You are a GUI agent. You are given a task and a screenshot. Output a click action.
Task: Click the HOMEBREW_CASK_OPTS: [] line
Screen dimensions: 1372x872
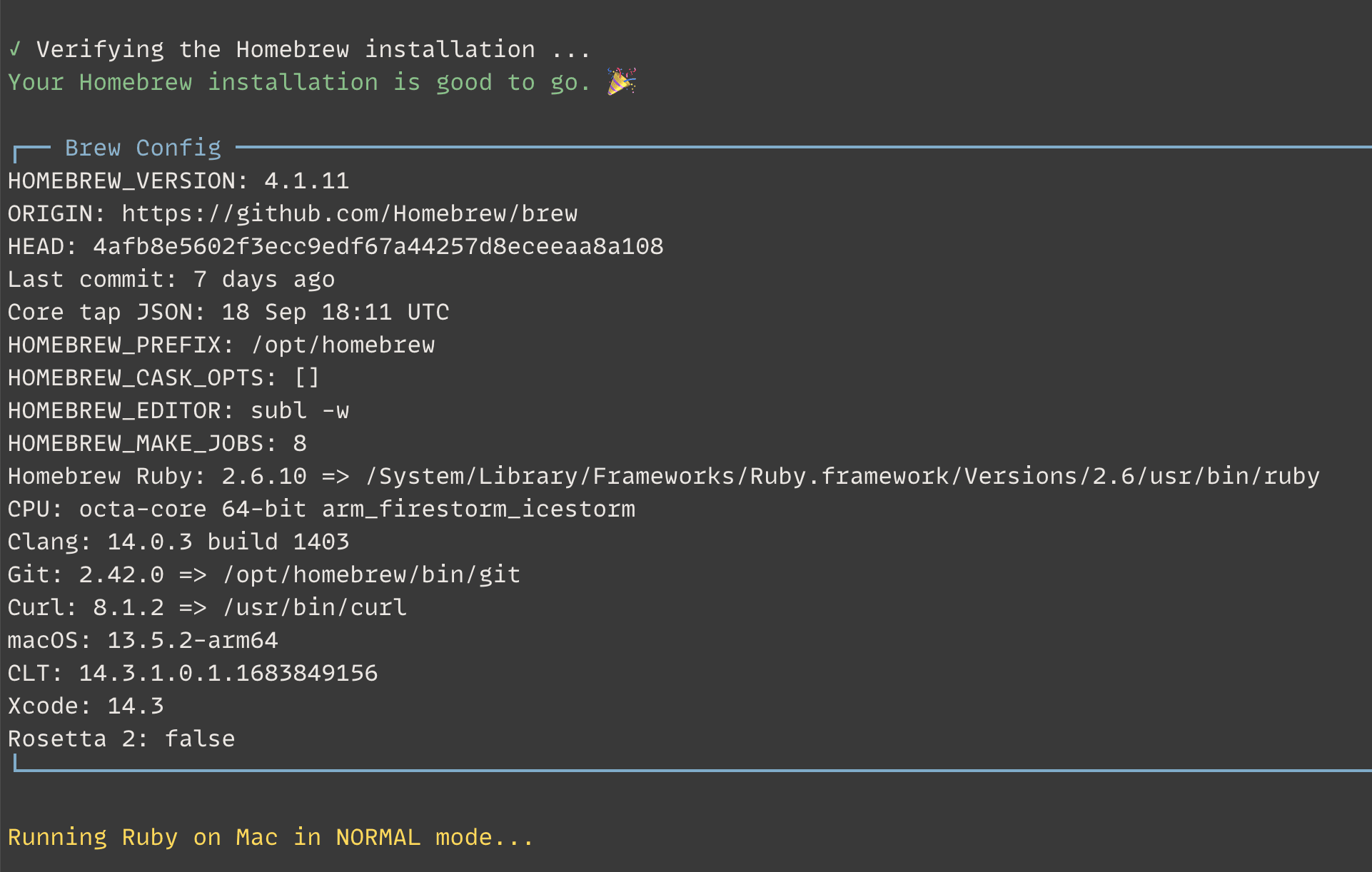(x=164, y=377)
